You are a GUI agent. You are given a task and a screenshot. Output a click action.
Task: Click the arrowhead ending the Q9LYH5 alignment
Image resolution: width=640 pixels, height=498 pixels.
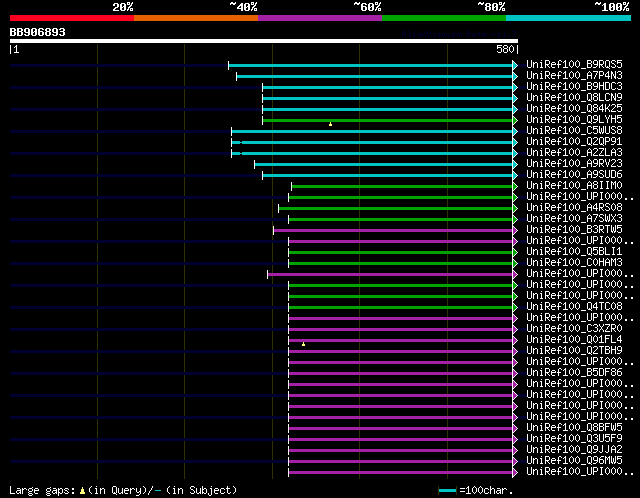coord(515,120)
